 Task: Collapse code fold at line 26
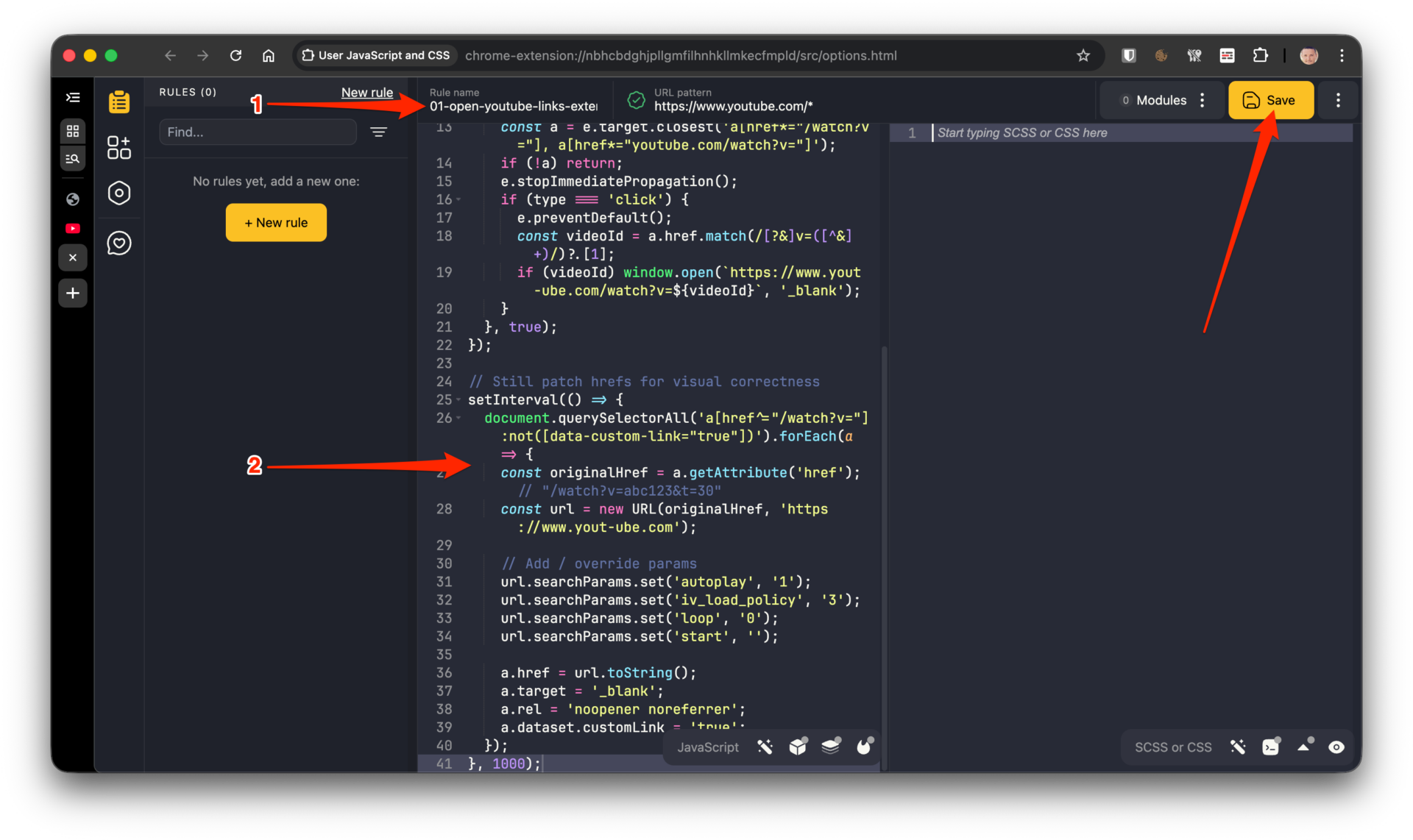pos(458,419)
